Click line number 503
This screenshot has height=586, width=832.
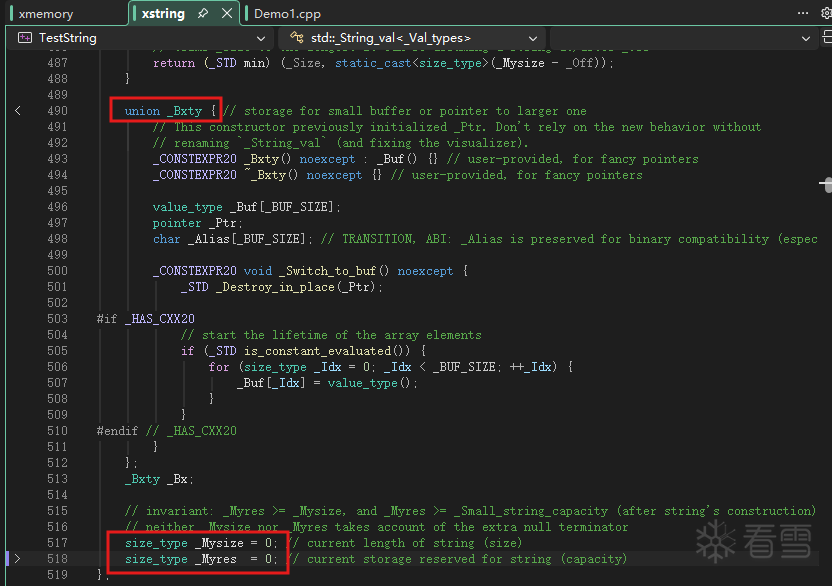[x=57, y=318]
